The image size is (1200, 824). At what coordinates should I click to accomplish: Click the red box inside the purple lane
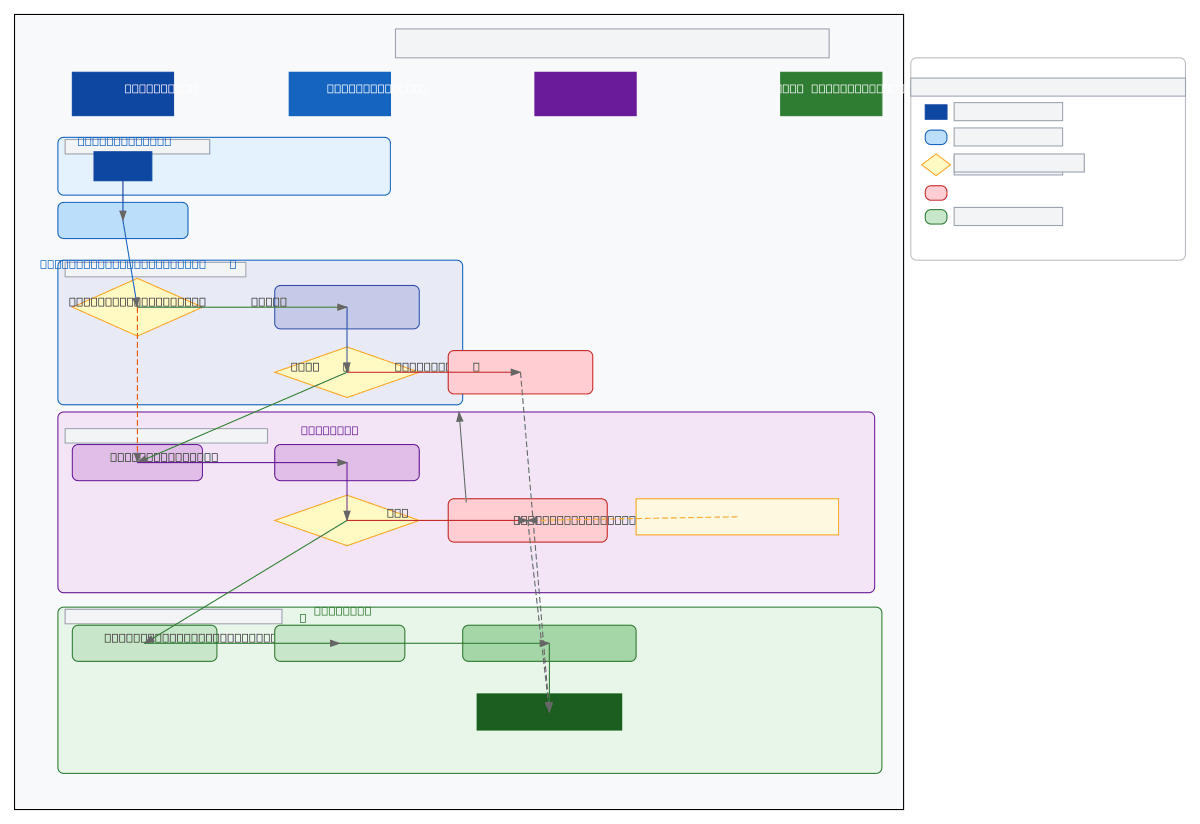(x=527, y=520)
